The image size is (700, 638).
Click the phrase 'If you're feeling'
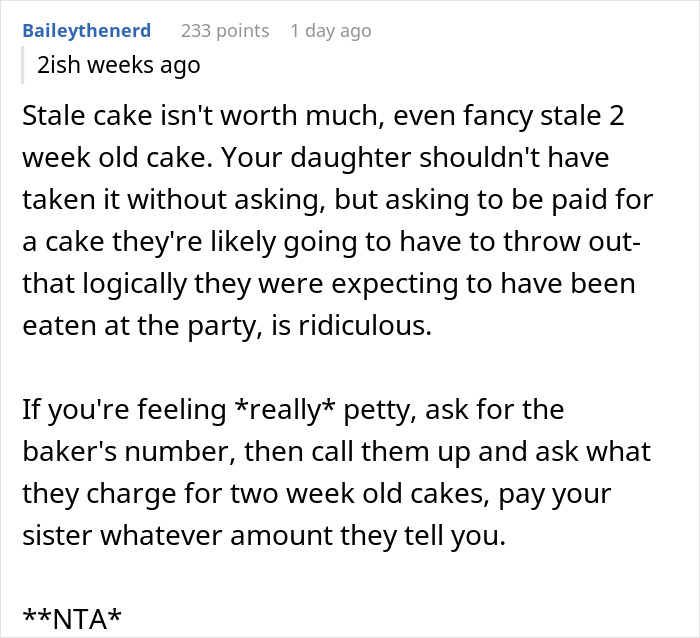tap(124, 409)
